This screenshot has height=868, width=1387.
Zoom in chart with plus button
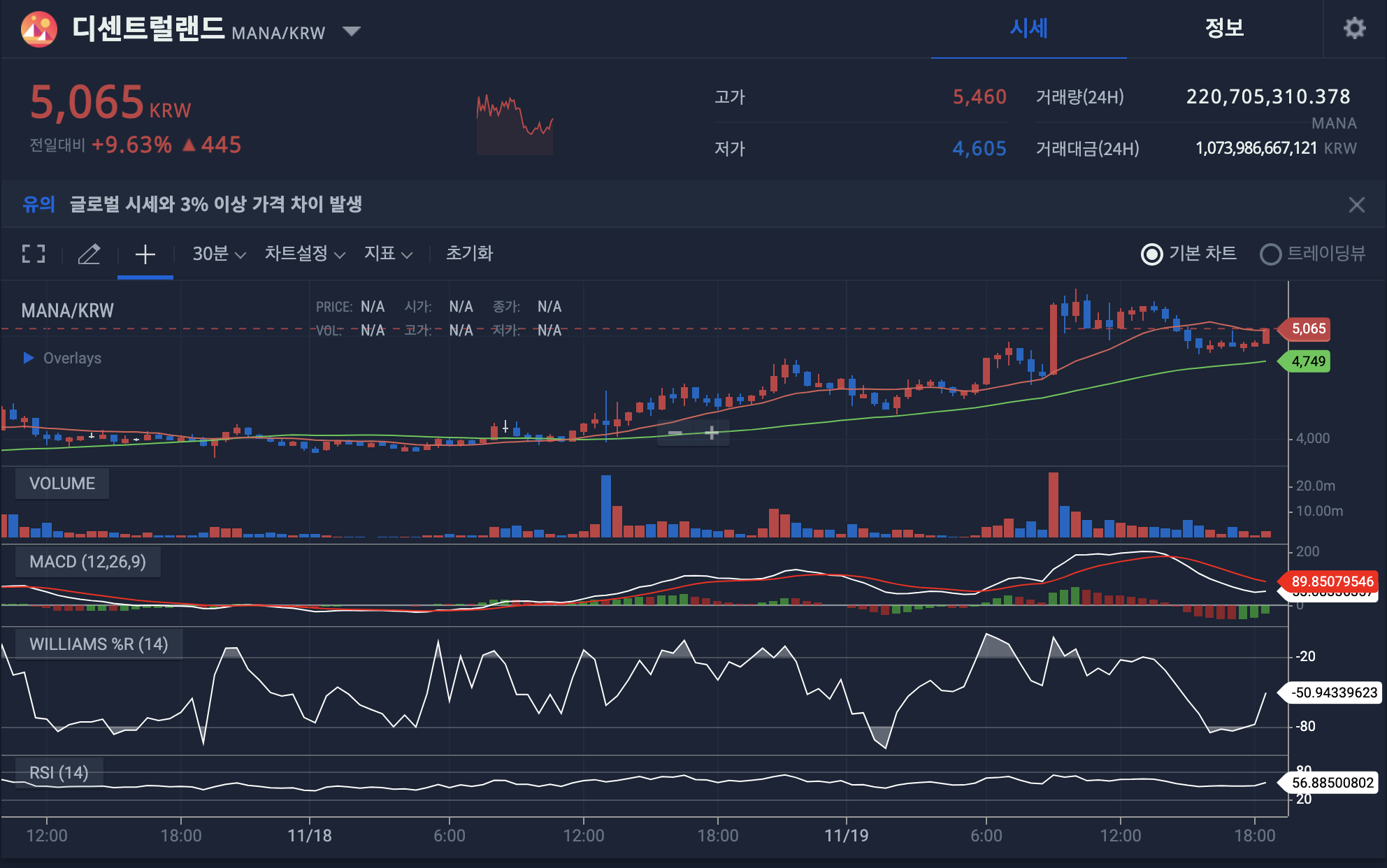coord(712,433)
